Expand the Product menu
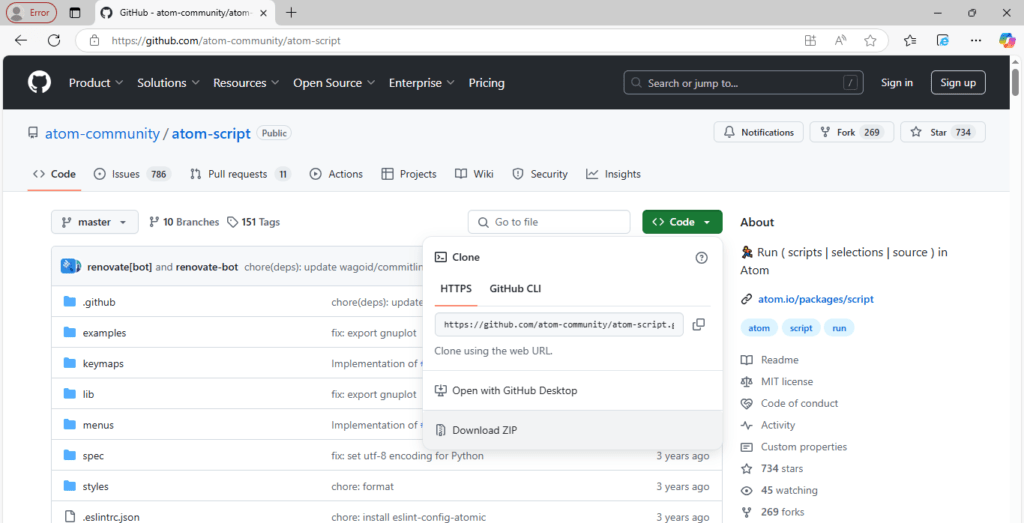Image resolution: width=1024 pixels, height=523 pixels. click(x=96, y=83)
